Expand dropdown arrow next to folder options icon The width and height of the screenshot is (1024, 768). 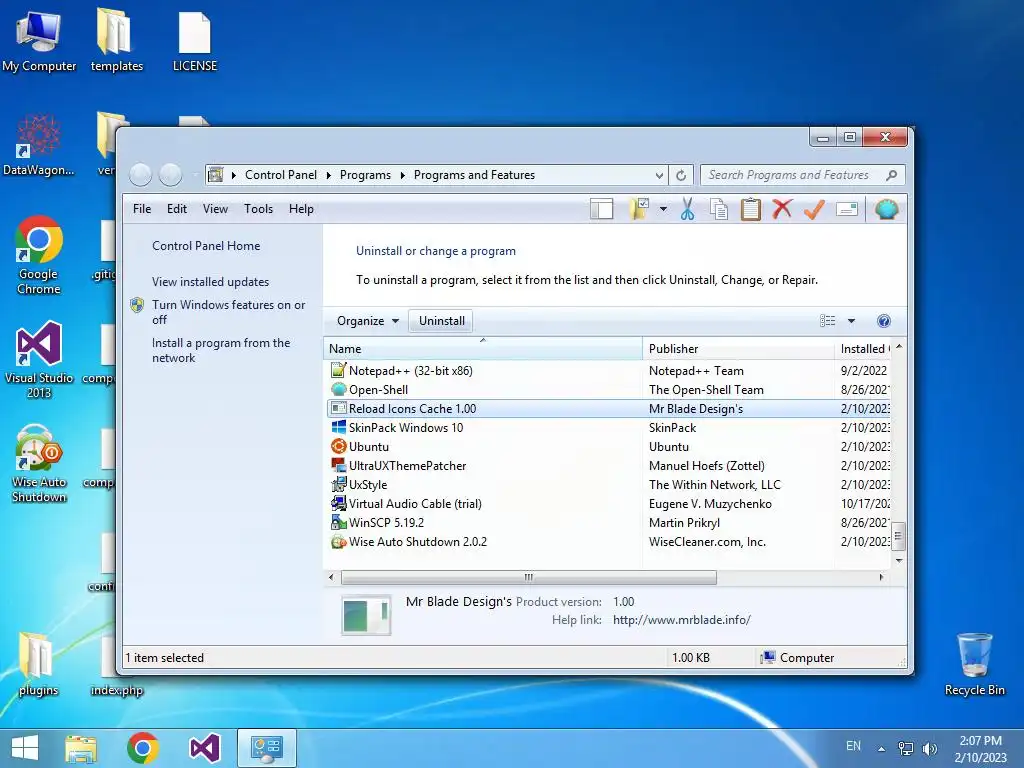click(x=663, y=209)
